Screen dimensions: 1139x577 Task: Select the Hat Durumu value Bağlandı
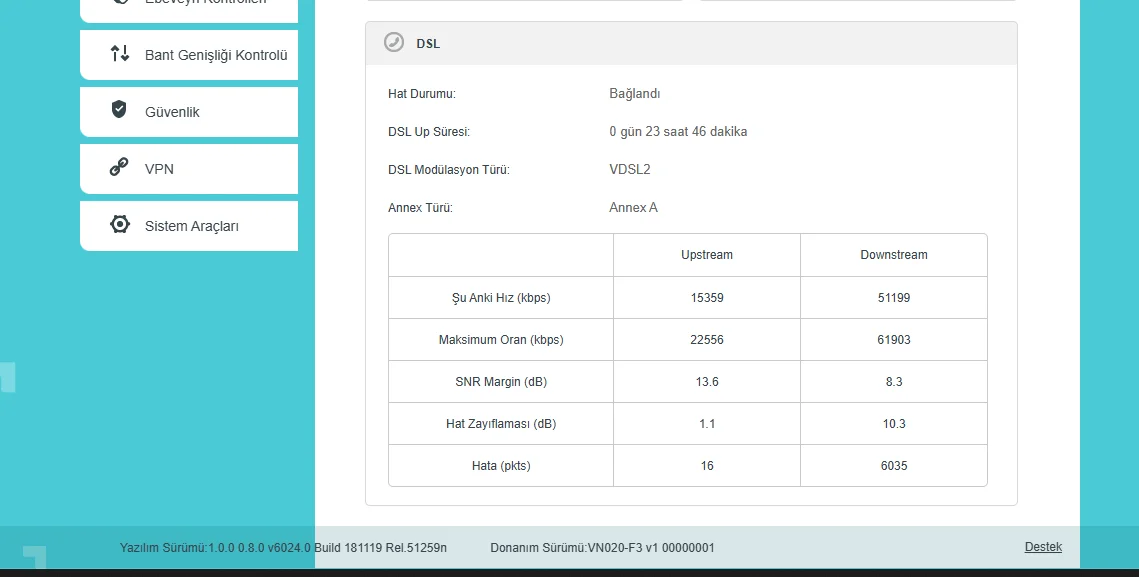[x=634, y=94]
